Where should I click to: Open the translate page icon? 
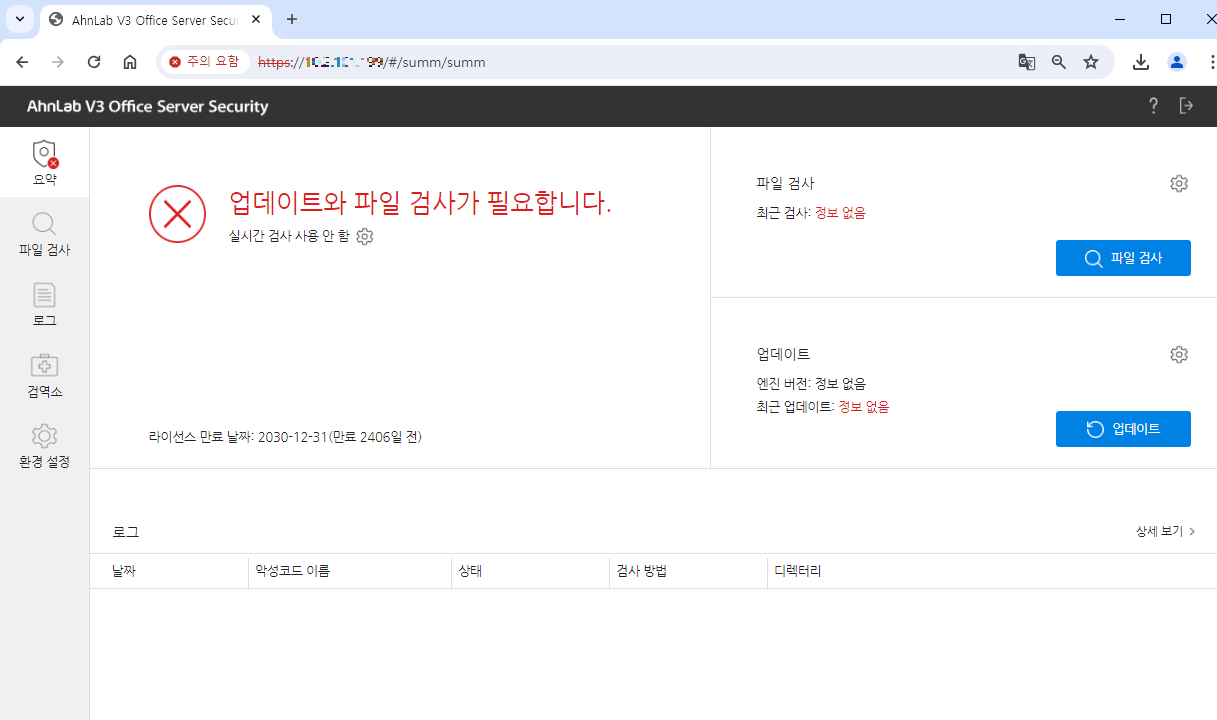[x=1027, y=62]
